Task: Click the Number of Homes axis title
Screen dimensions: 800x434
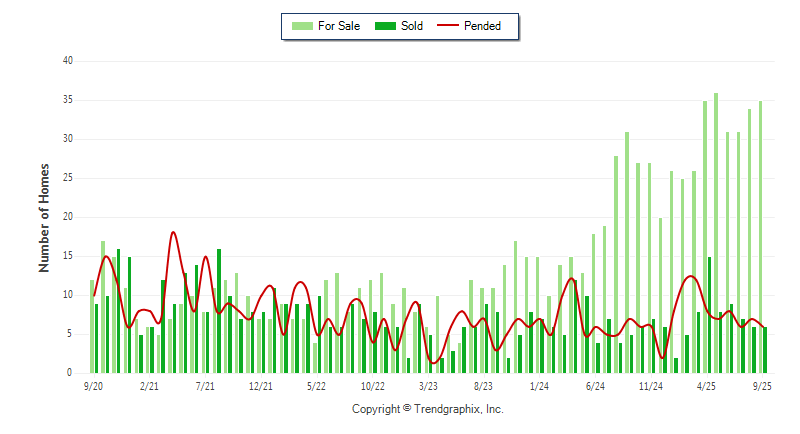Action: (x=44, y=217)
